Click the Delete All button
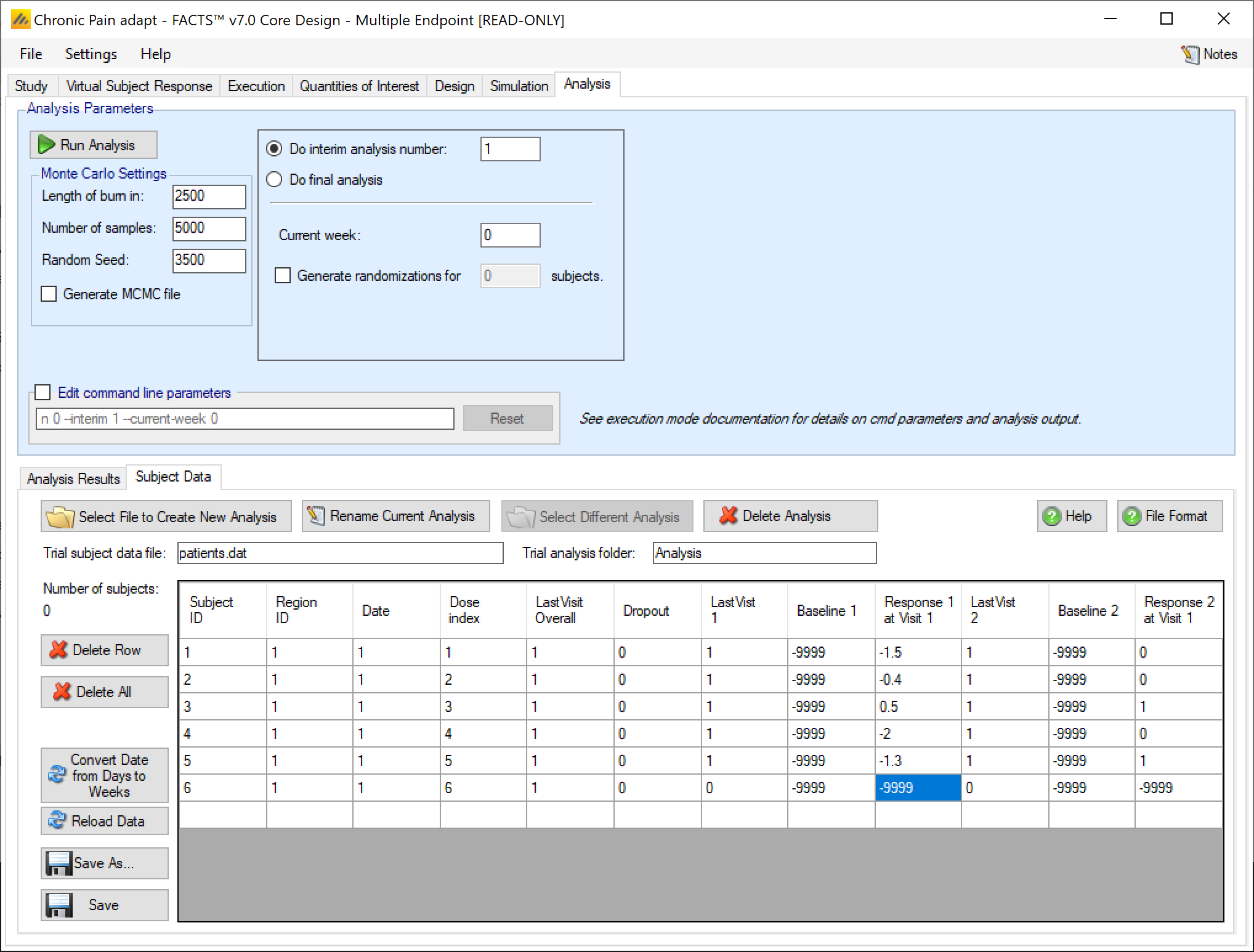Image resolution: width=1254 pixels, height=952 pixels. pos(104,692)
